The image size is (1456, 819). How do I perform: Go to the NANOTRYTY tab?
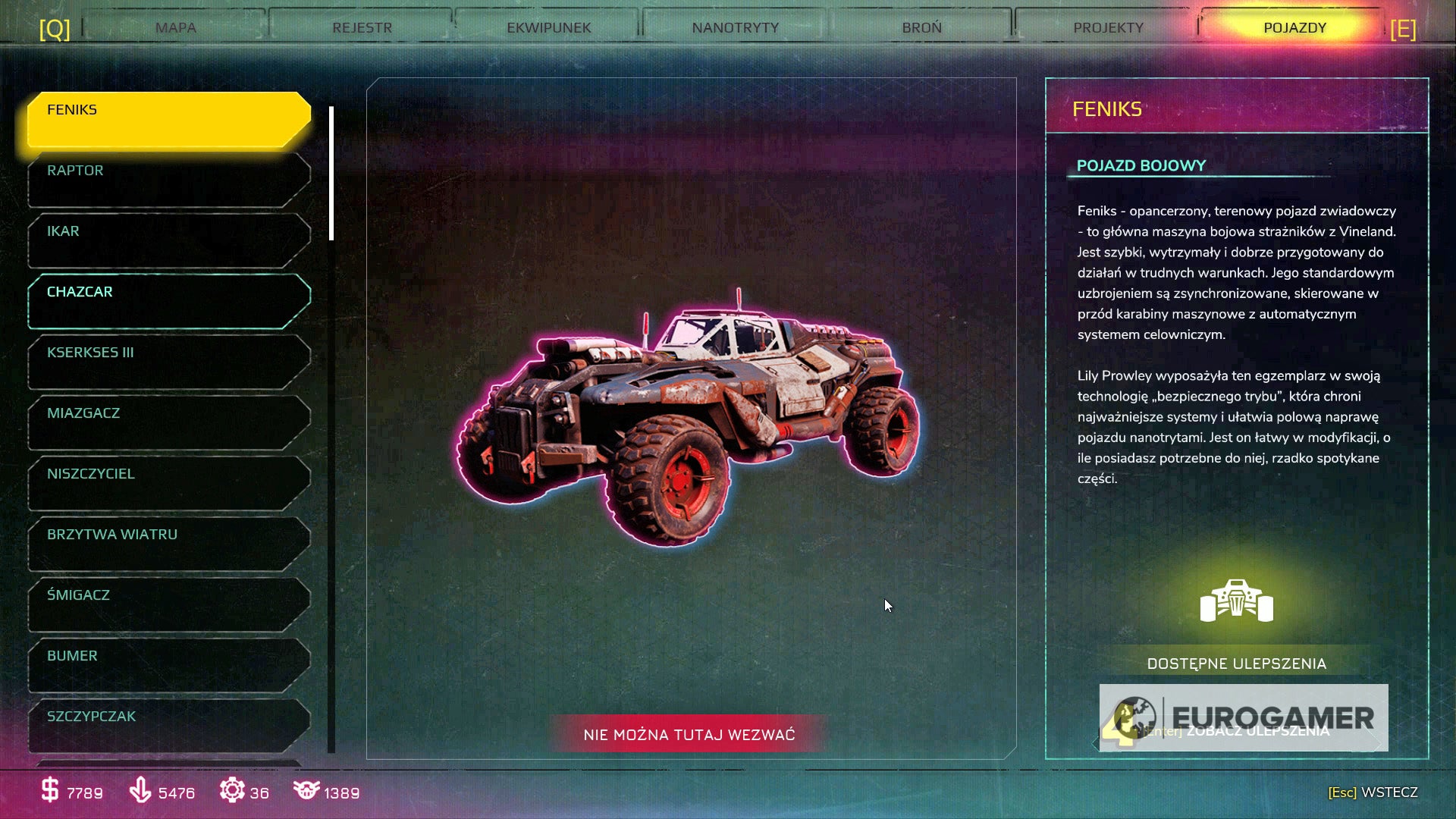pos(735,27)
